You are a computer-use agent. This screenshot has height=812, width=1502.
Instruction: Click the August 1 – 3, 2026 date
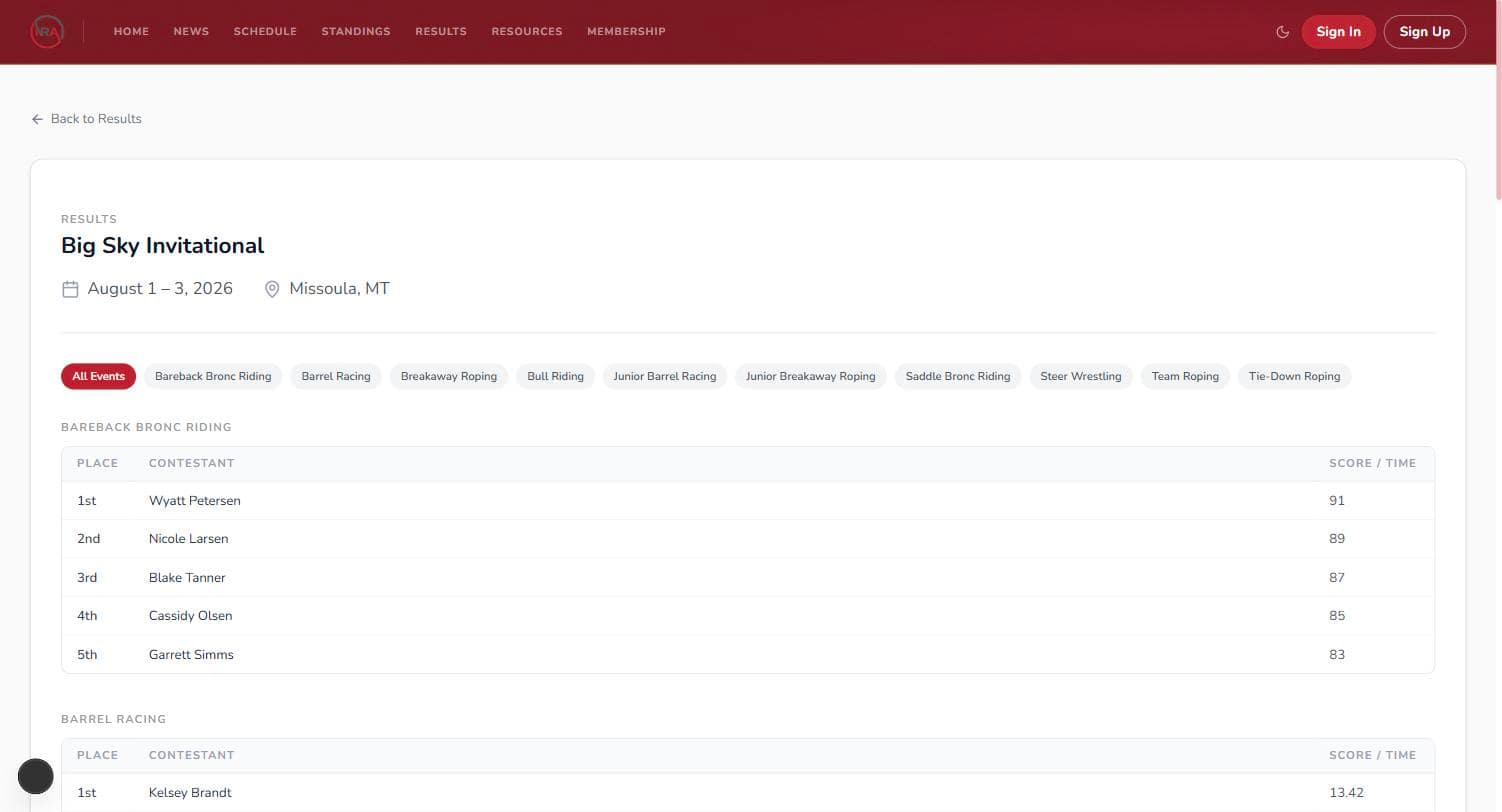click(x=160, y=289)
